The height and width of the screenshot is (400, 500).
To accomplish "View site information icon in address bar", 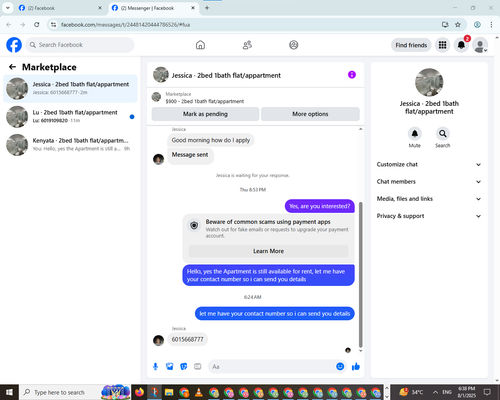I will 53,25.
